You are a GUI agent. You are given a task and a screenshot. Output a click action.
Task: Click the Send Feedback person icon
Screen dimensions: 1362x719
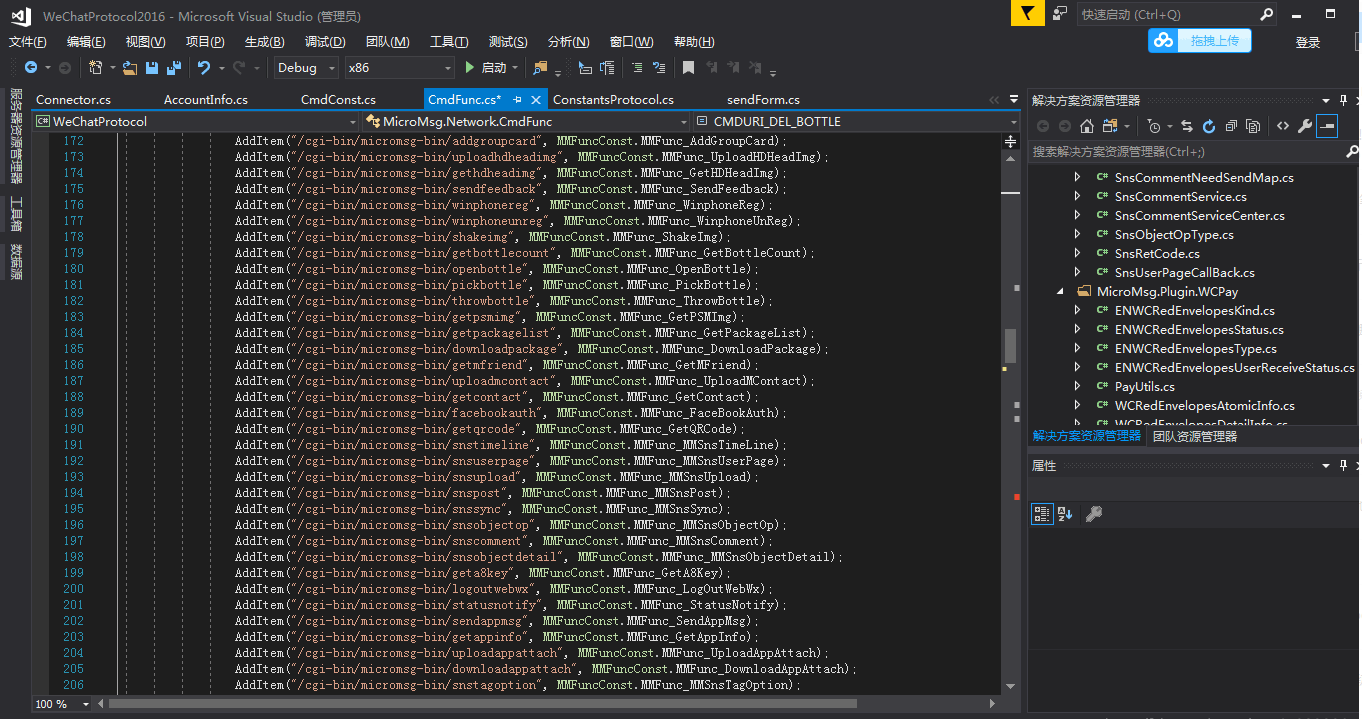[x=1060, y=13]
